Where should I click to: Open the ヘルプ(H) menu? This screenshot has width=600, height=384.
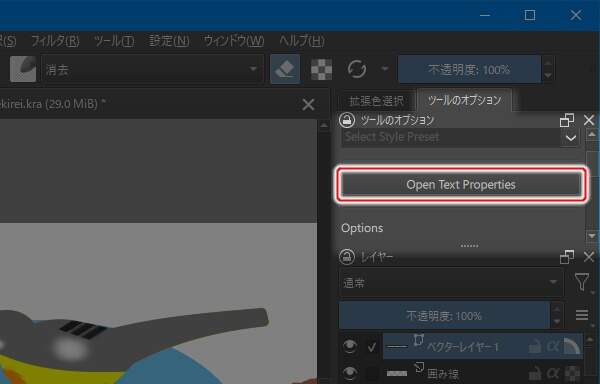pyautogui.click(x=302, y=41)
